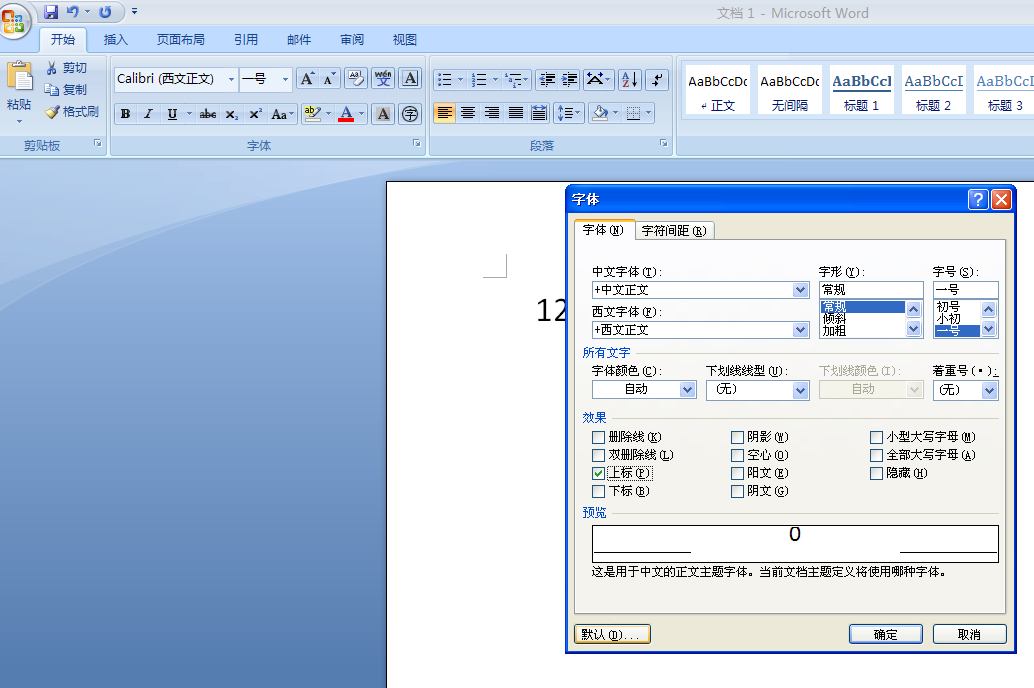Screen dimensions: 1034x688
Task: Insert enclosed character icon
Action: point(410,114)
